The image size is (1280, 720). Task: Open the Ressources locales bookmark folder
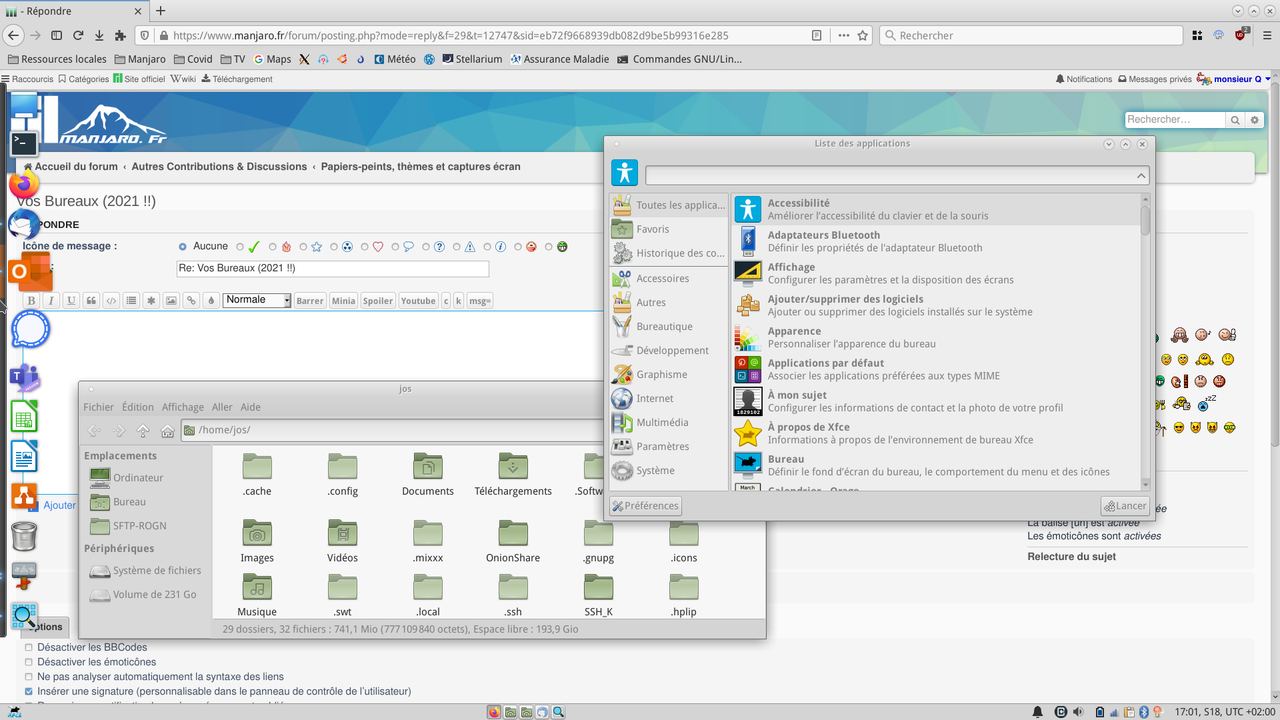click(56, 59)
